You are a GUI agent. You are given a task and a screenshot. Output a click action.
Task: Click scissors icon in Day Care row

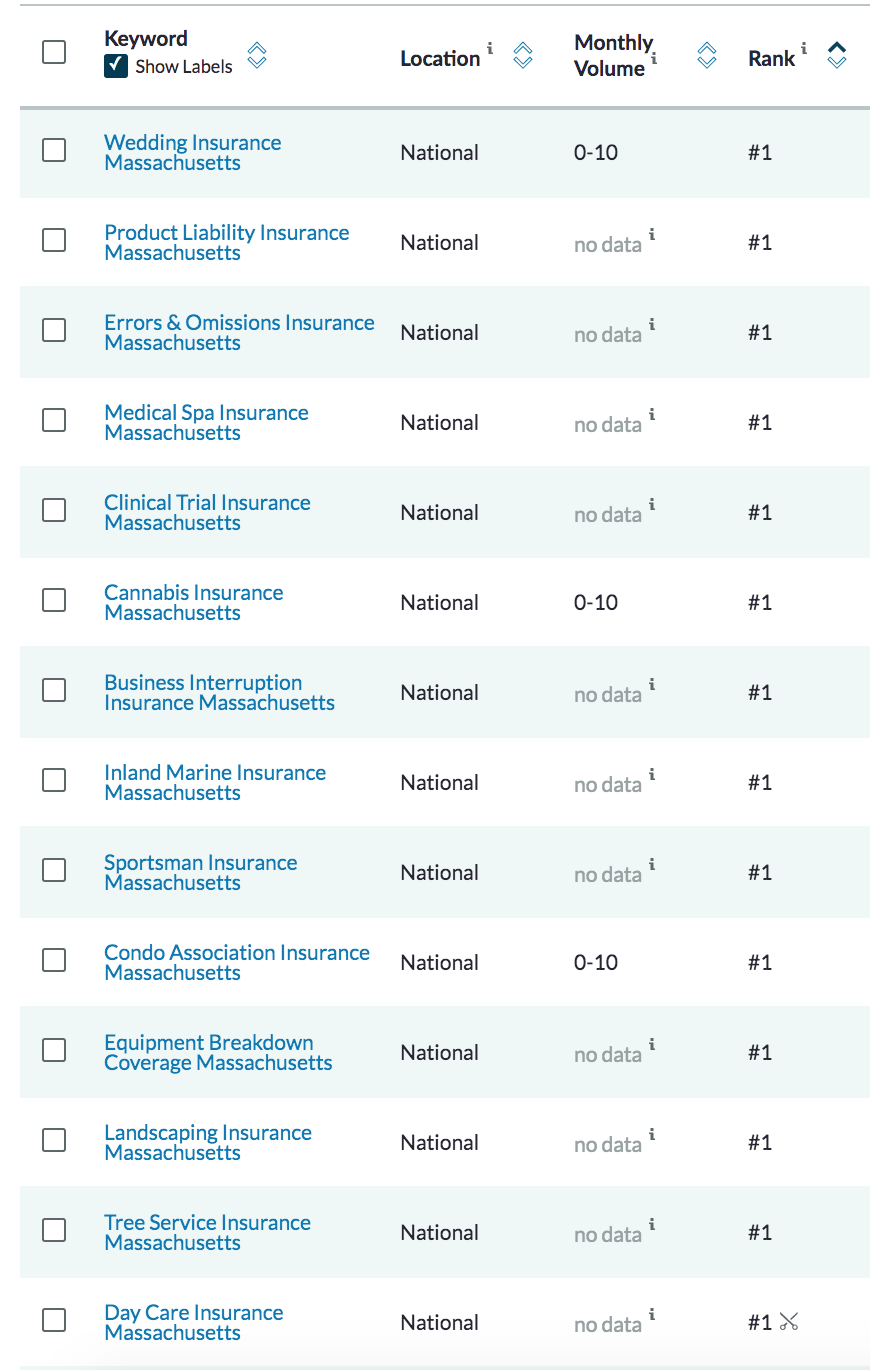[789, 1322]
